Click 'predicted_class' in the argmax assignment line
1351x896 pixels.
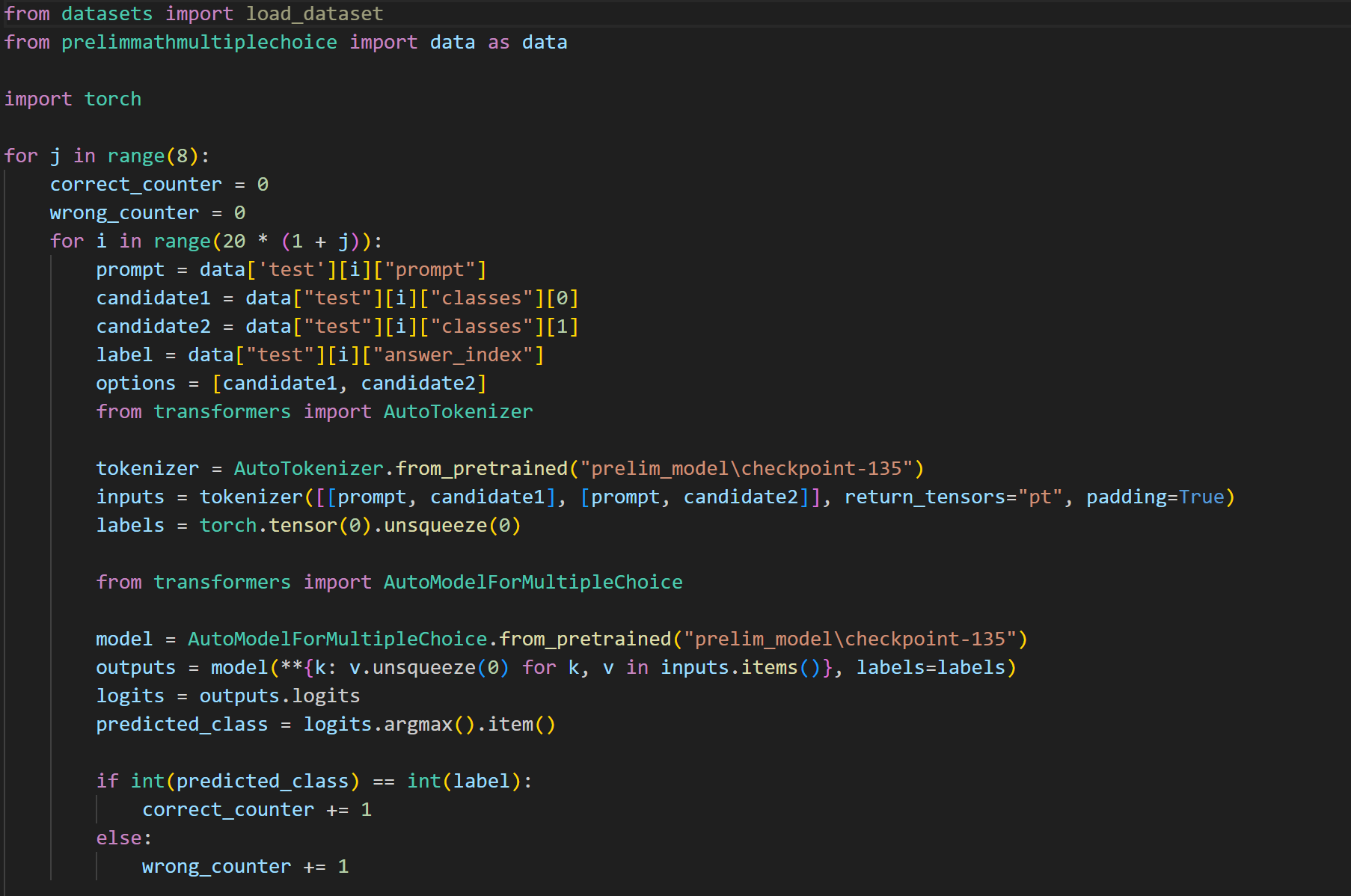(182, 724)
